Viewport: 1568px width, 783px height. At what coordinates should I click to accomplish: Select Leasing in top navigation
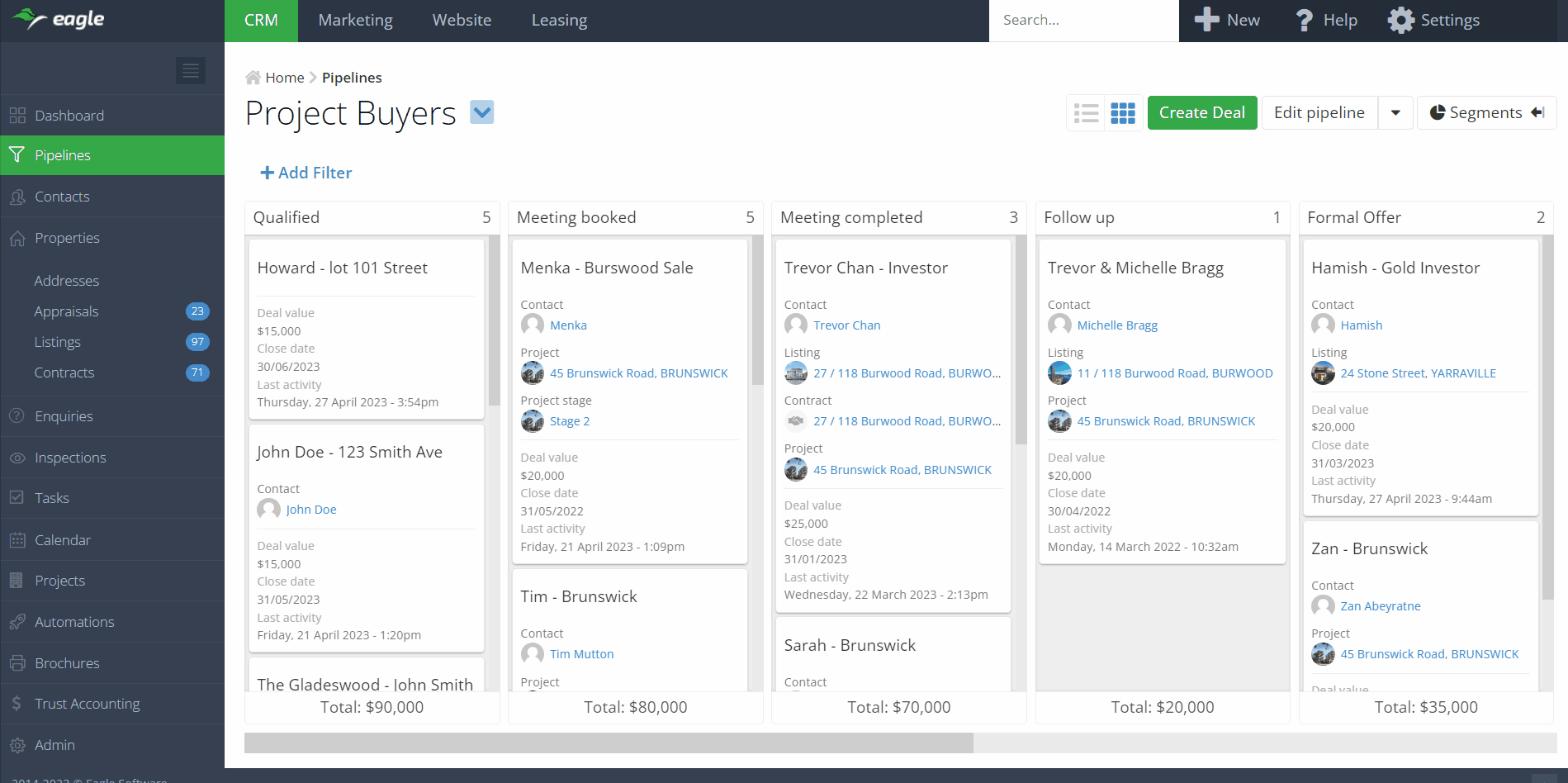tap(559, 21)
